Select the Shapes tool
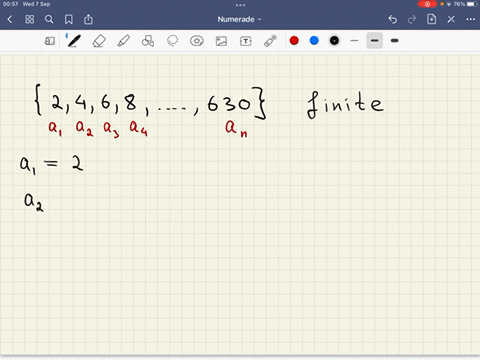This screenshot has height=360, width=480. point(148,41)
